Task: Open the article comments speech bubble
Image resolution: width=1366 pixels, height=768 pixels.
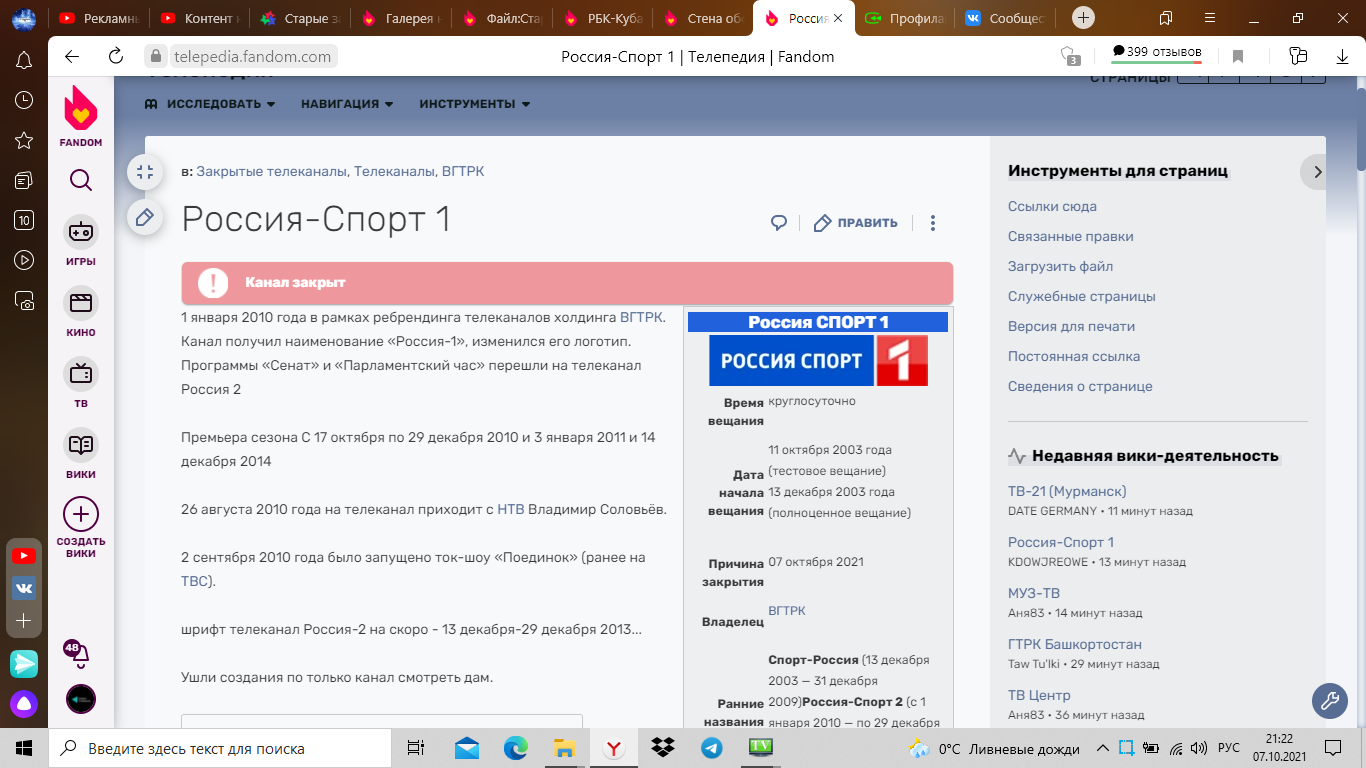Action: click(779, 223)
